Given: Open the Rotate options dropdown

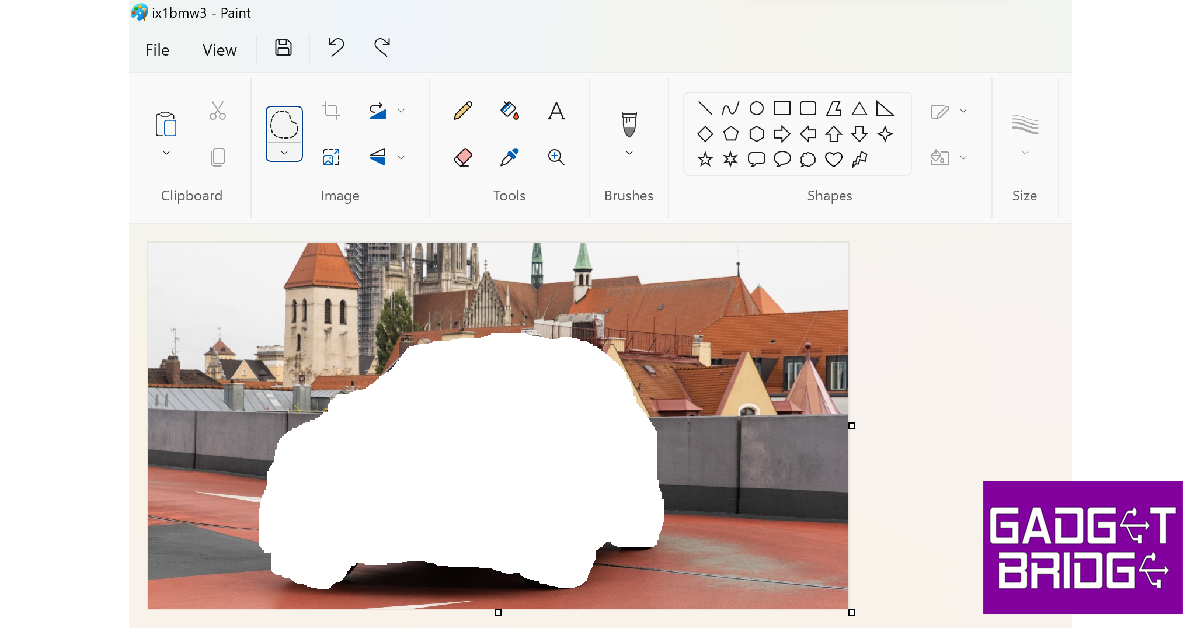Looking at the screenshot, I should [x=400, y=110].
